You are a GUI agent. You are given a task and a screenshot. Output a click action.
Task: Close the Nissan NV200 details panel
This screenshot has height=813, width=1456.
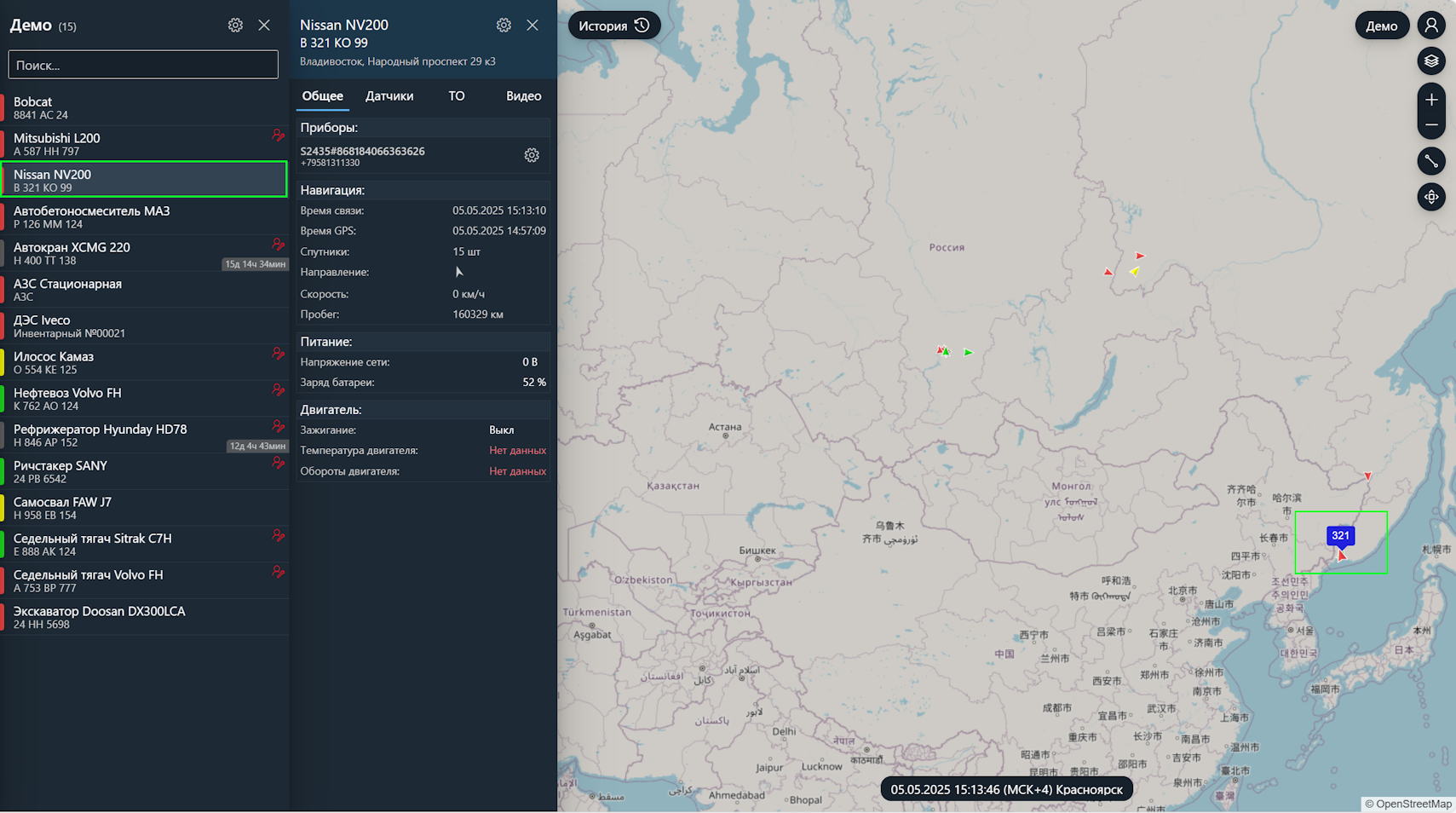coord(532,26)
